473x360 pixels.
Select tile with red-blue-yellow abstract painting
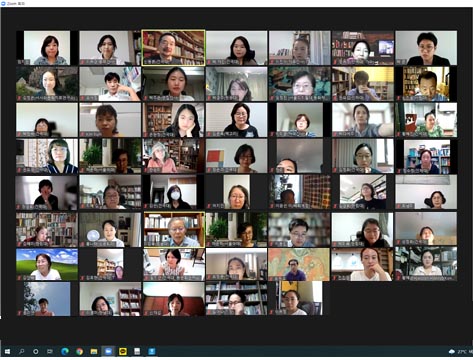click(236, 156)
